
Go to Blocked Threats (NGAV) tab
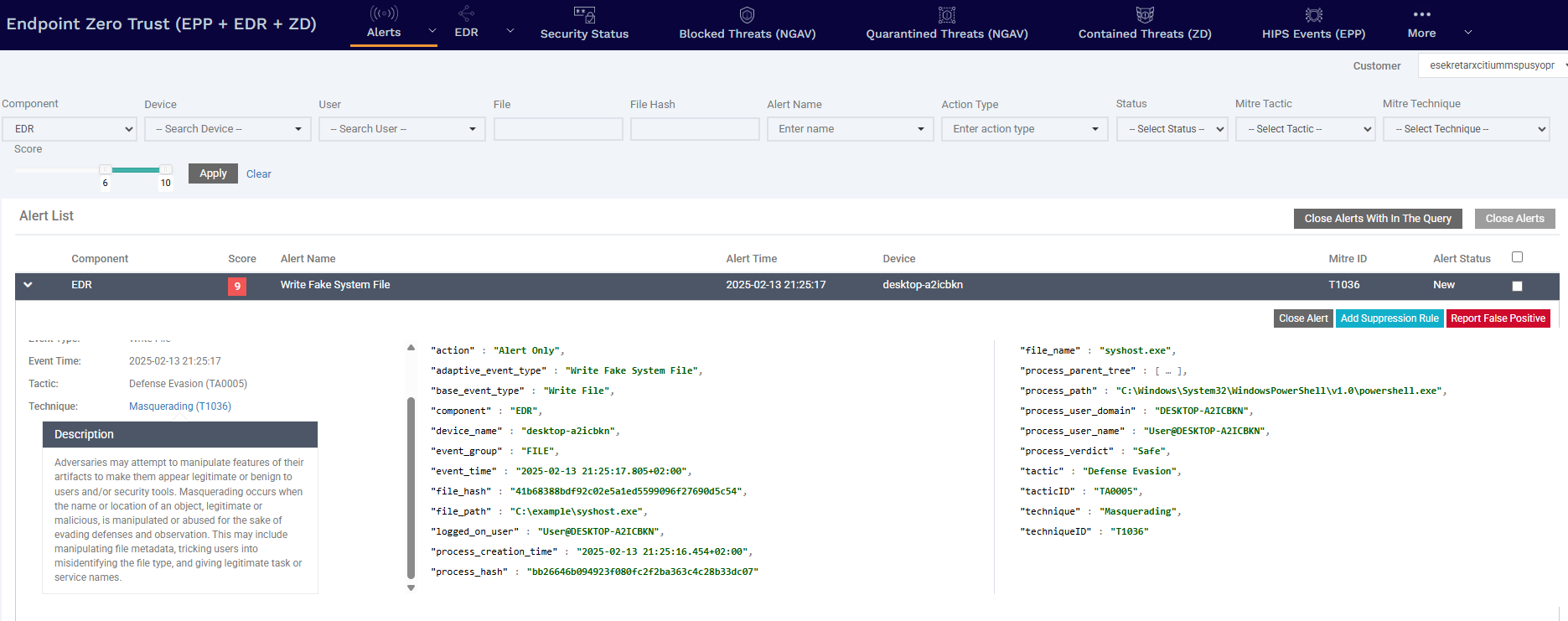coord(747,34)
